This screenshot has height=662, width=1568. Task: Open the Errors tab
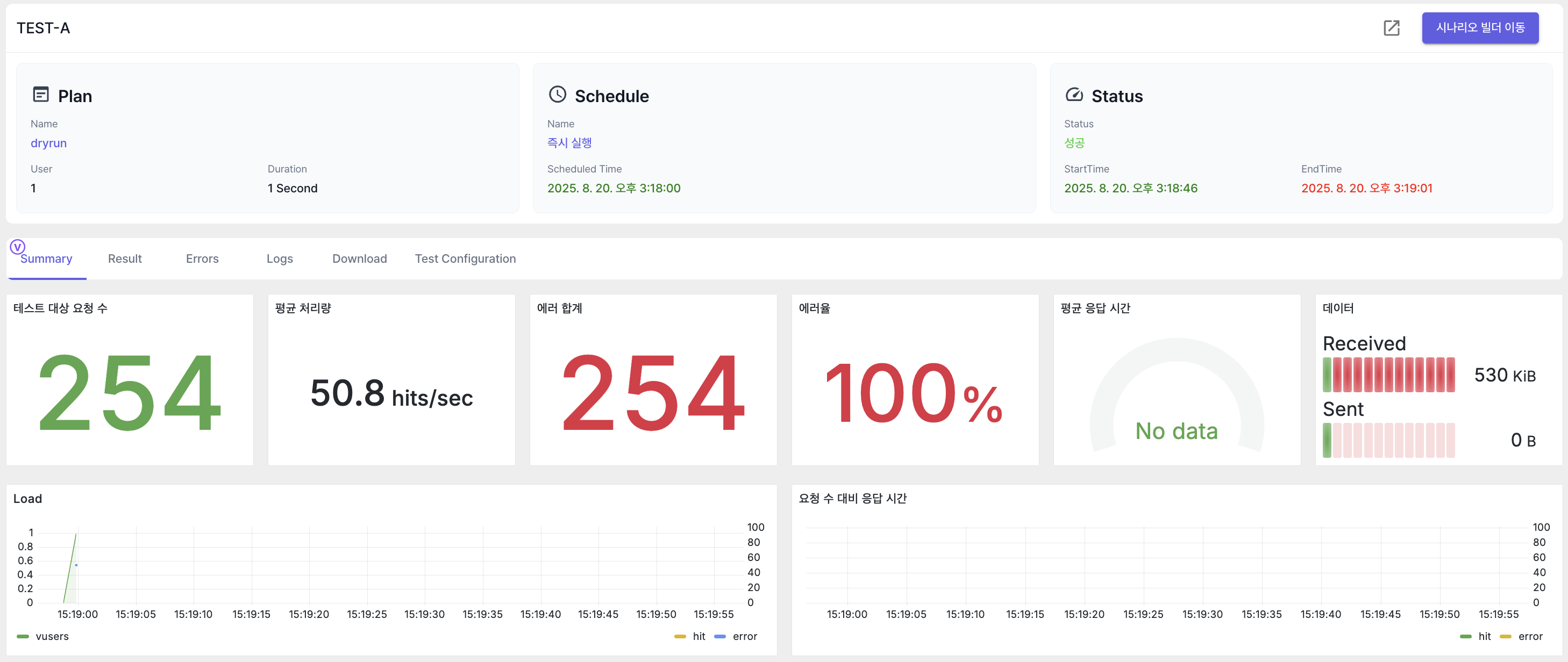[202, 258]
